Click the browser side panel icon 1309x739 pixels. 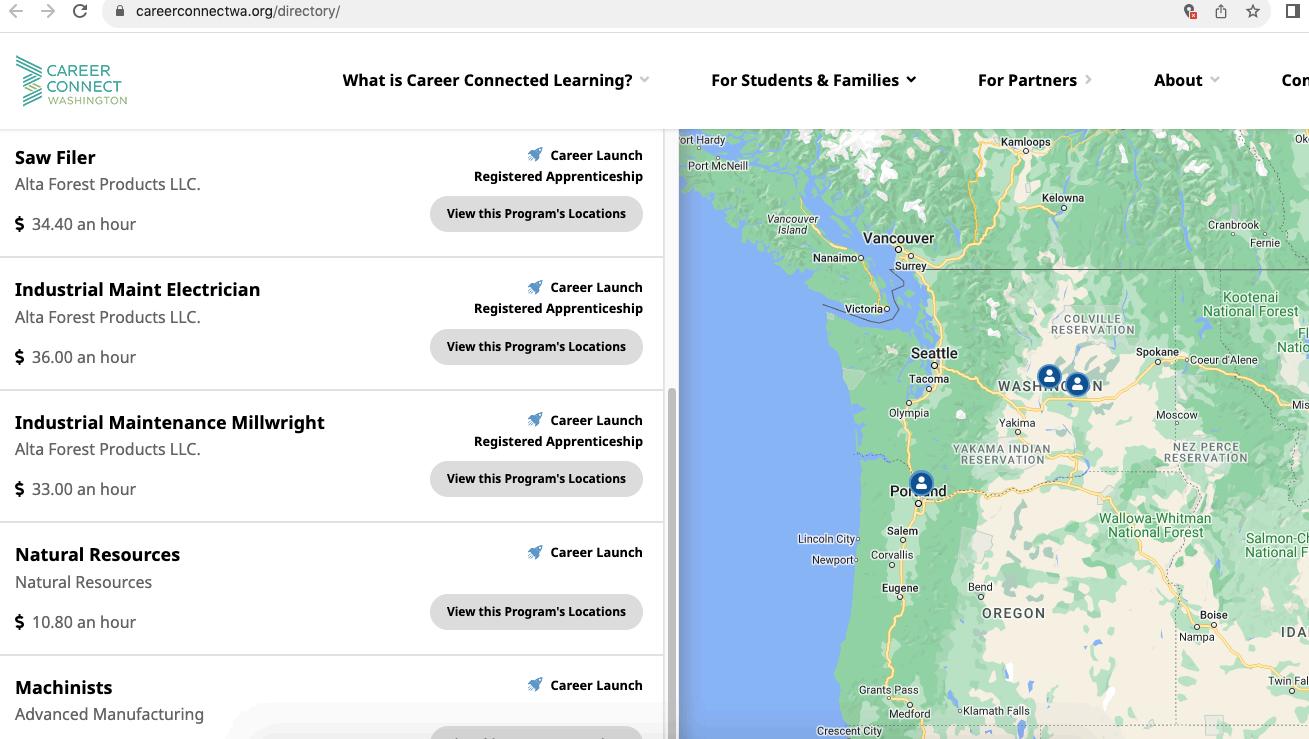click(1292, 11)
